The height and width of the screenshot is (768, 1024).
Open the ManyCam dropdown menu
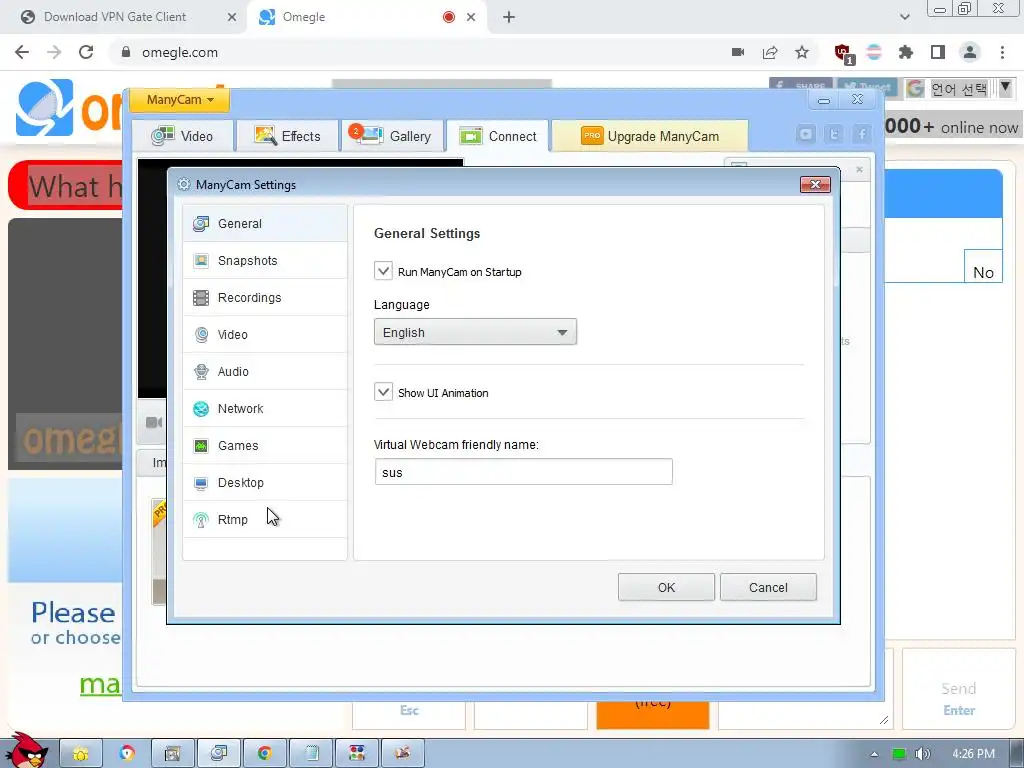click(180, 100)
